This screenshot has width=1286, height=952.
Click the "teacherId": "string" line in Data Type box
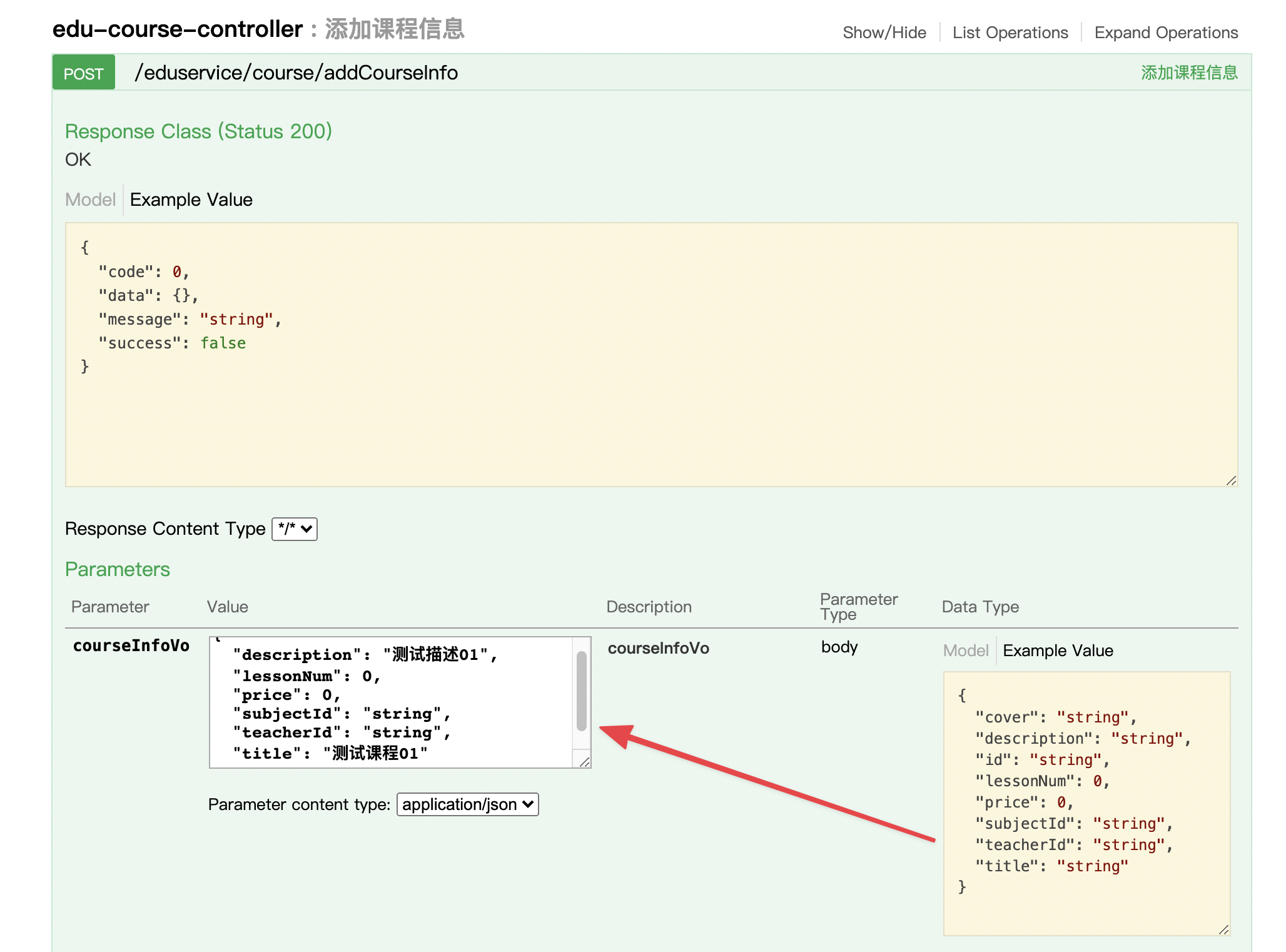[1074, 845]
